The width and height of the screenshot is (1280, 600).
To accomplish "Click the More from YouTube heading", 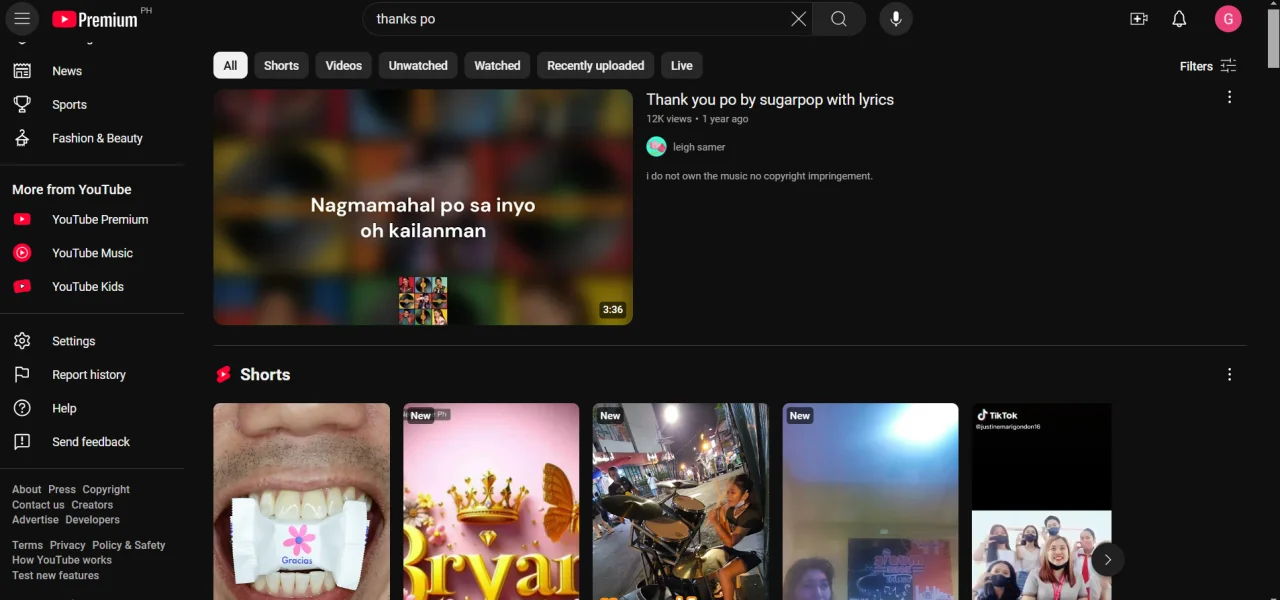I will point(72,189).
